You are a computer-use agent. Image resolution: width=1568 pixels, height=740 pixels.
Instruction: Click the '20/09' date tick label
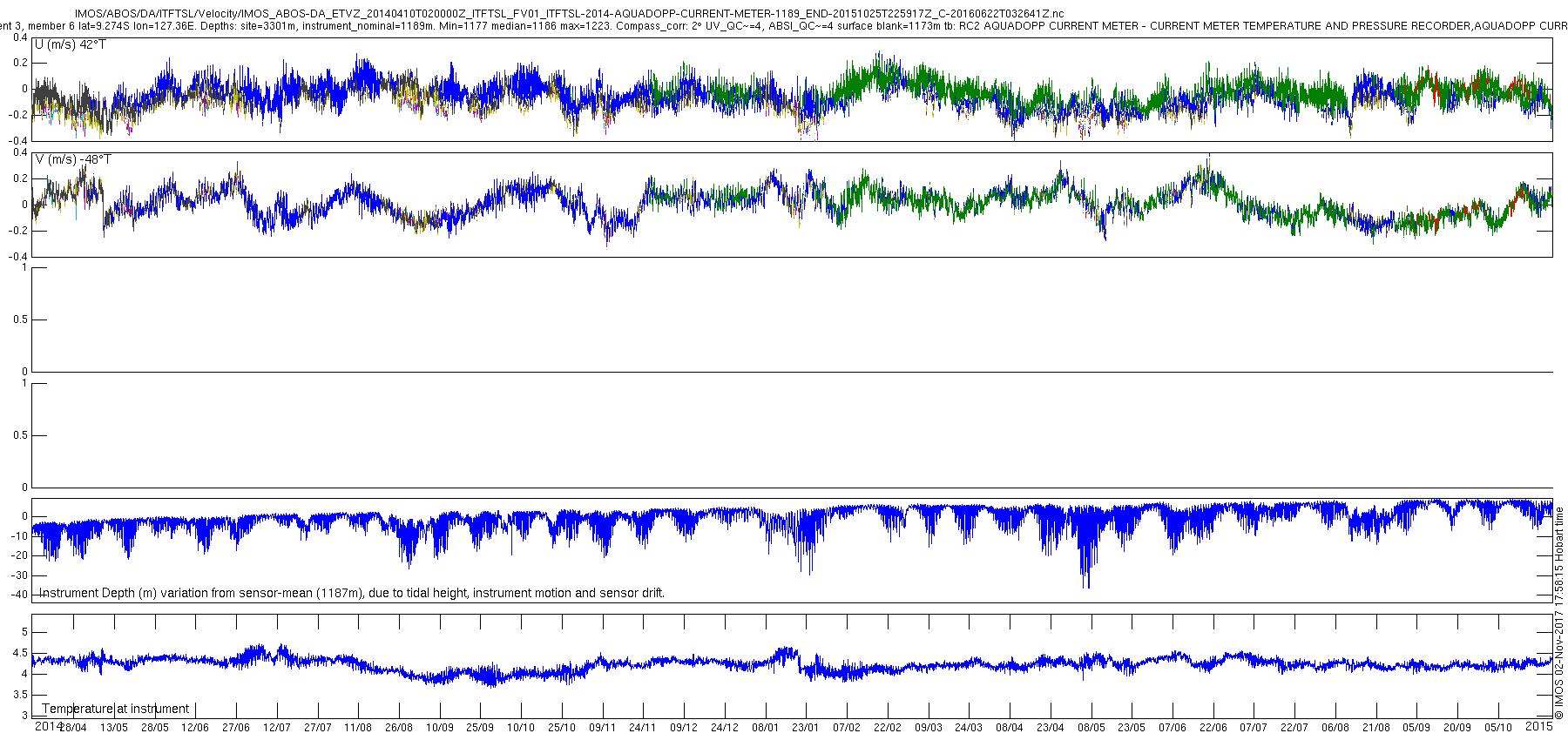coord(1457,728)
